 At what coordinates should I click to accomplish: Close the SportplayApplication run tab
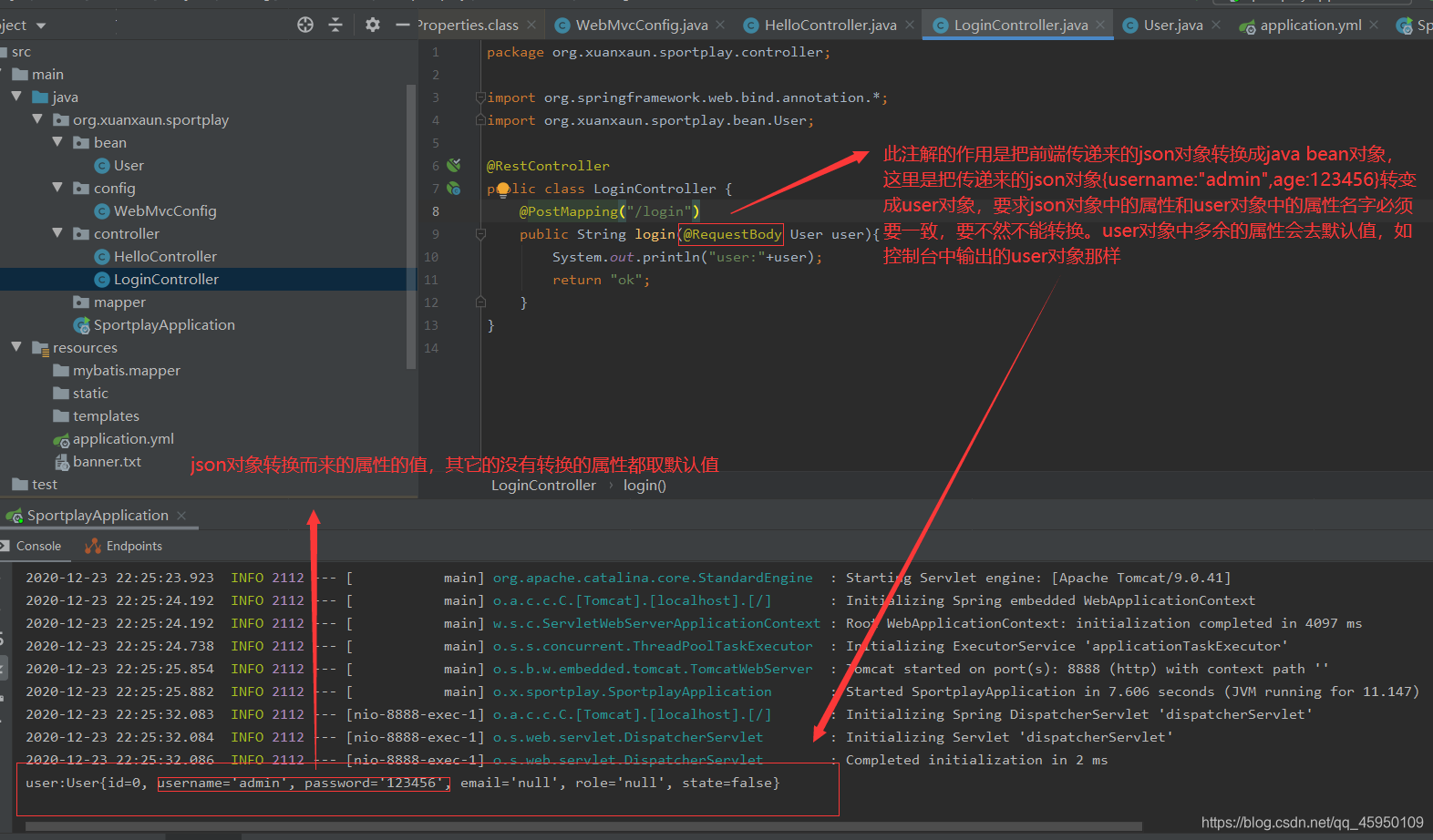coord(181,516)
